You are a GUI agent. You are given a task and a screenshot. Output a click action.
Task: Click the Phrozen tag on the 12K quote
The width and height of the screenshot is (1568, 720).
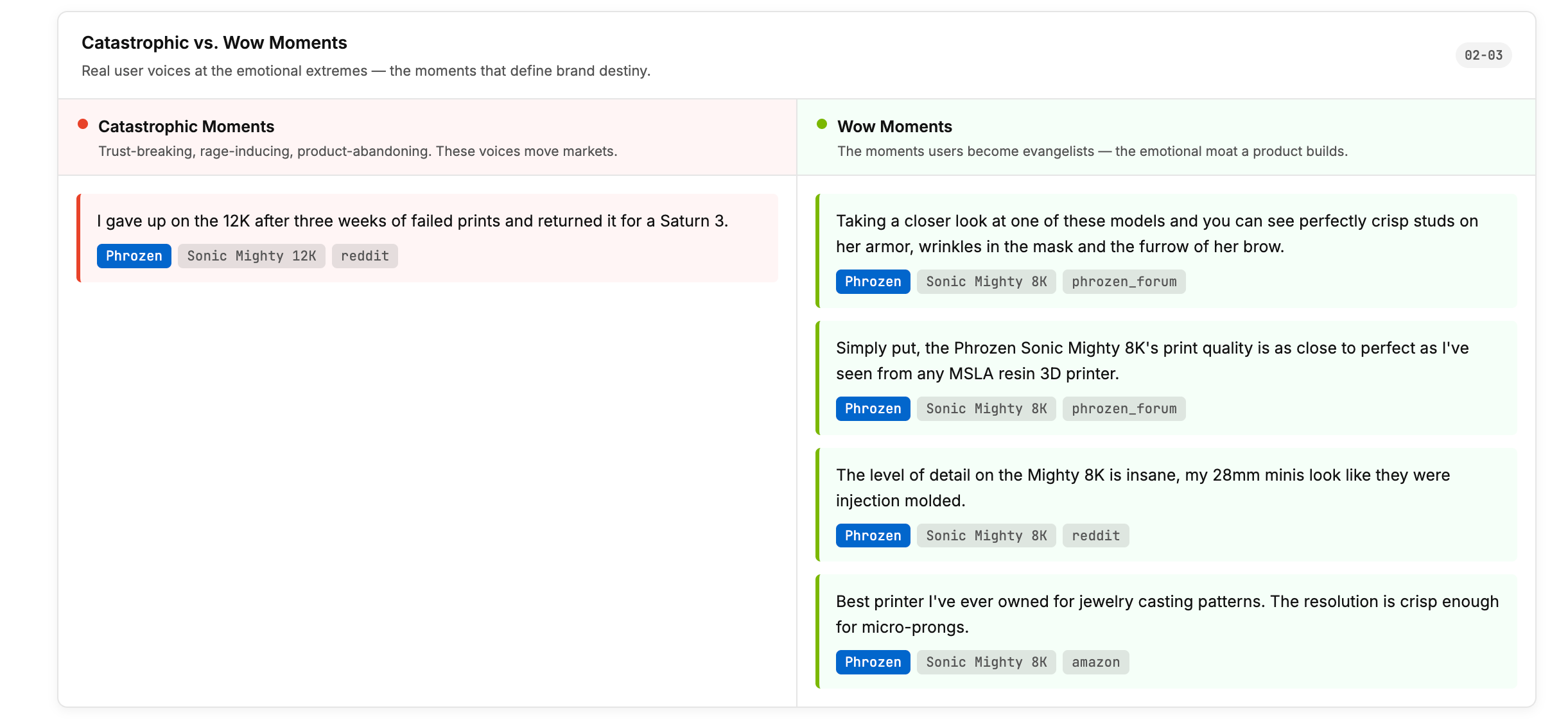(134, 256)
